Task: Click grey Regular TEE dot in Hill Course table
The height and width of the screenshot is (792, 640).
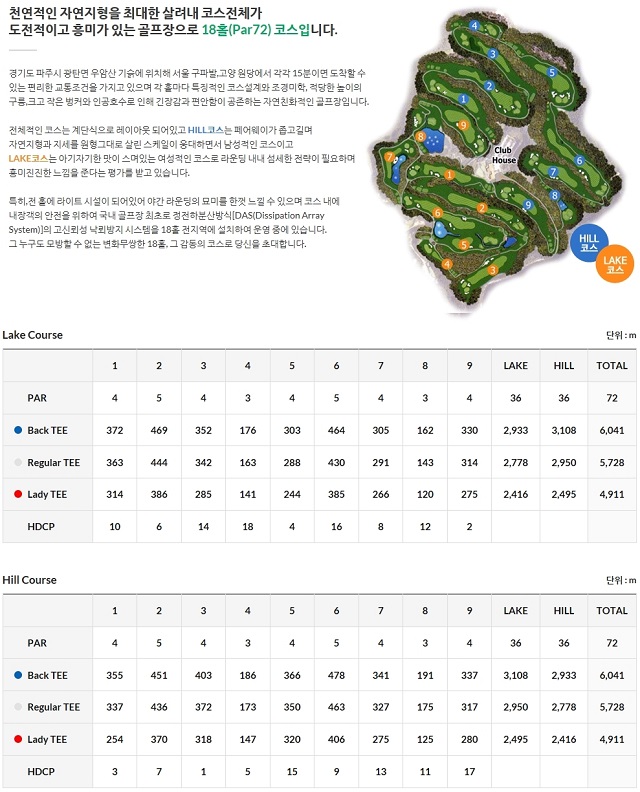Action: [x=18, y=707]
